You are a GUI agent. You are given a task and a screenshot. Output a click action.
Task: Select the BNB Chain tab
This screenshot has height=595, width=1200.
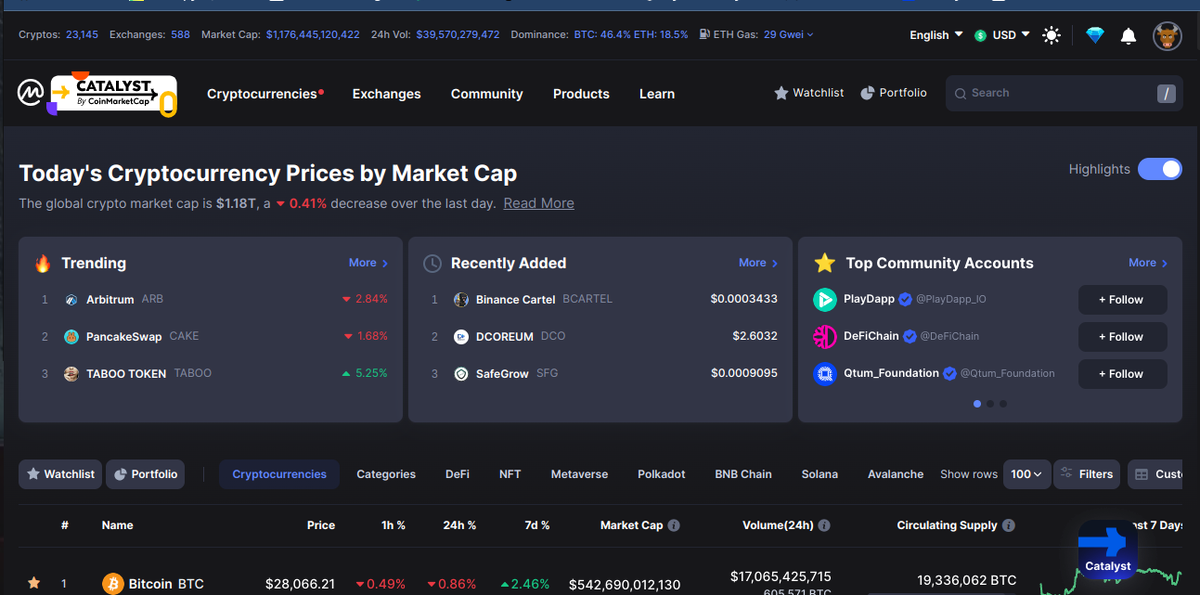[743, 474]
